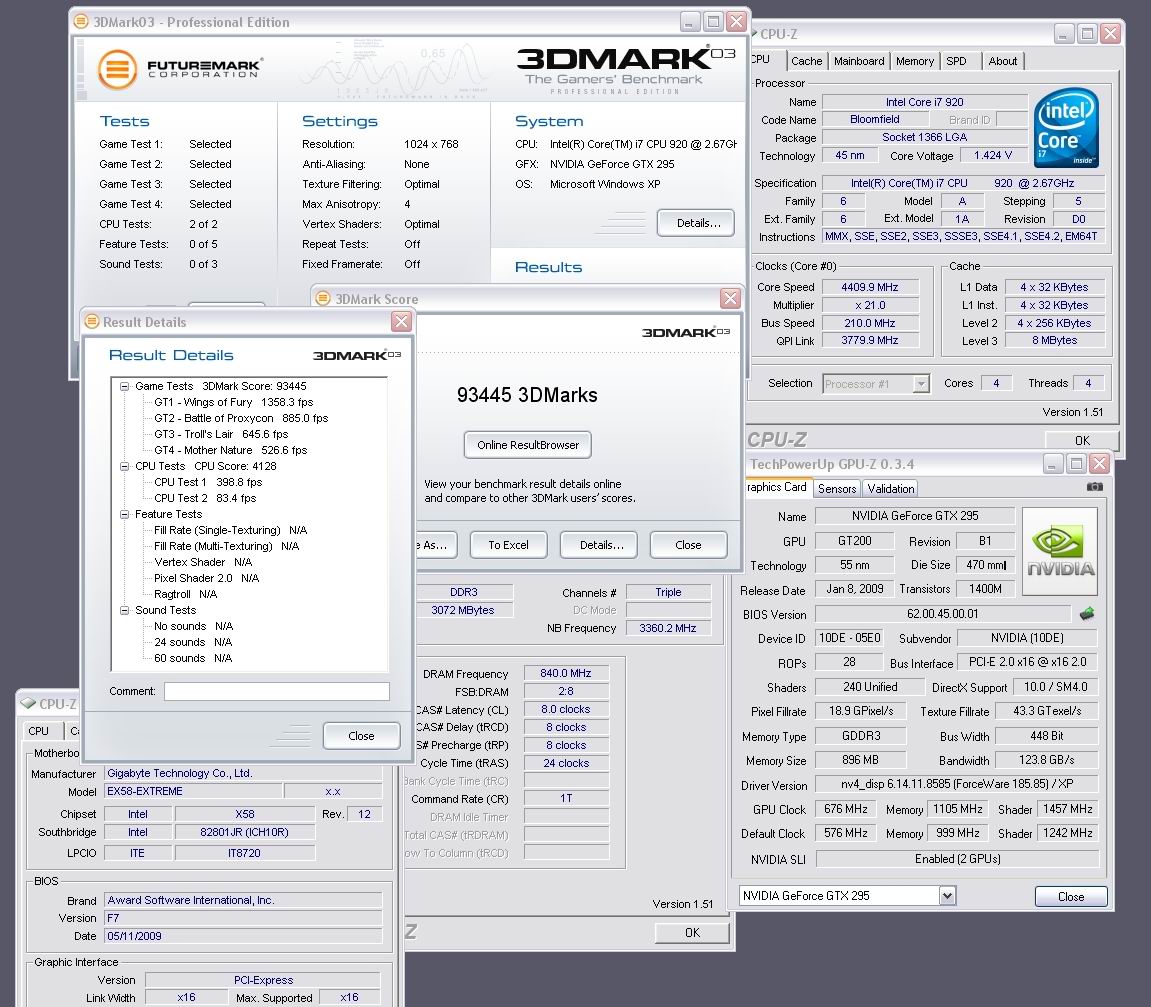
Task: Click the To Excel button
Action: pos(509,545)
